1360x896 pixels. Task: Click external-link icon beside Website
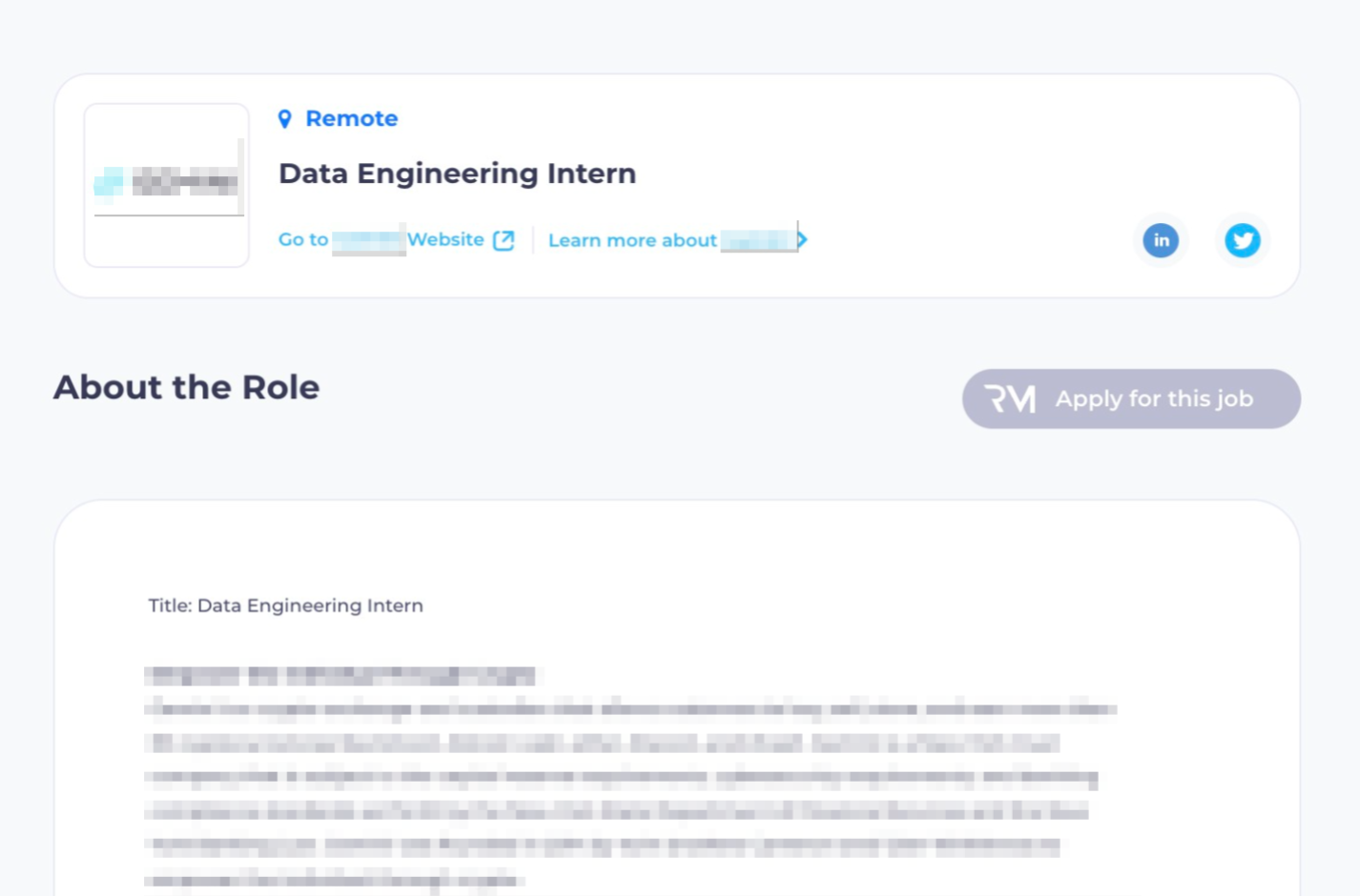point(504,240)
